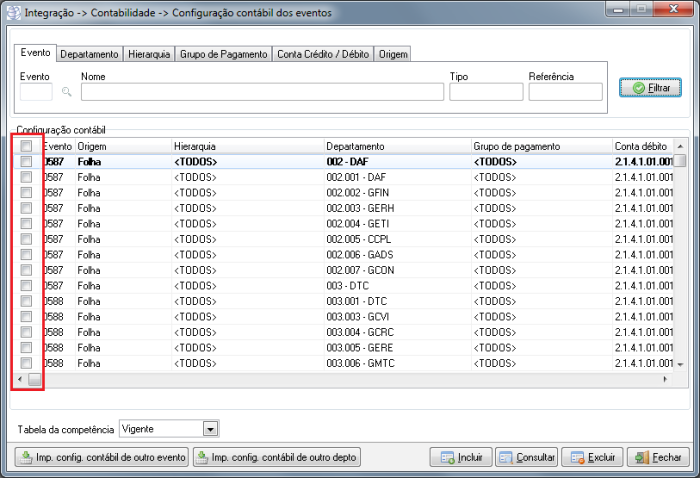Click the Incluir button

tap(461, 458)
